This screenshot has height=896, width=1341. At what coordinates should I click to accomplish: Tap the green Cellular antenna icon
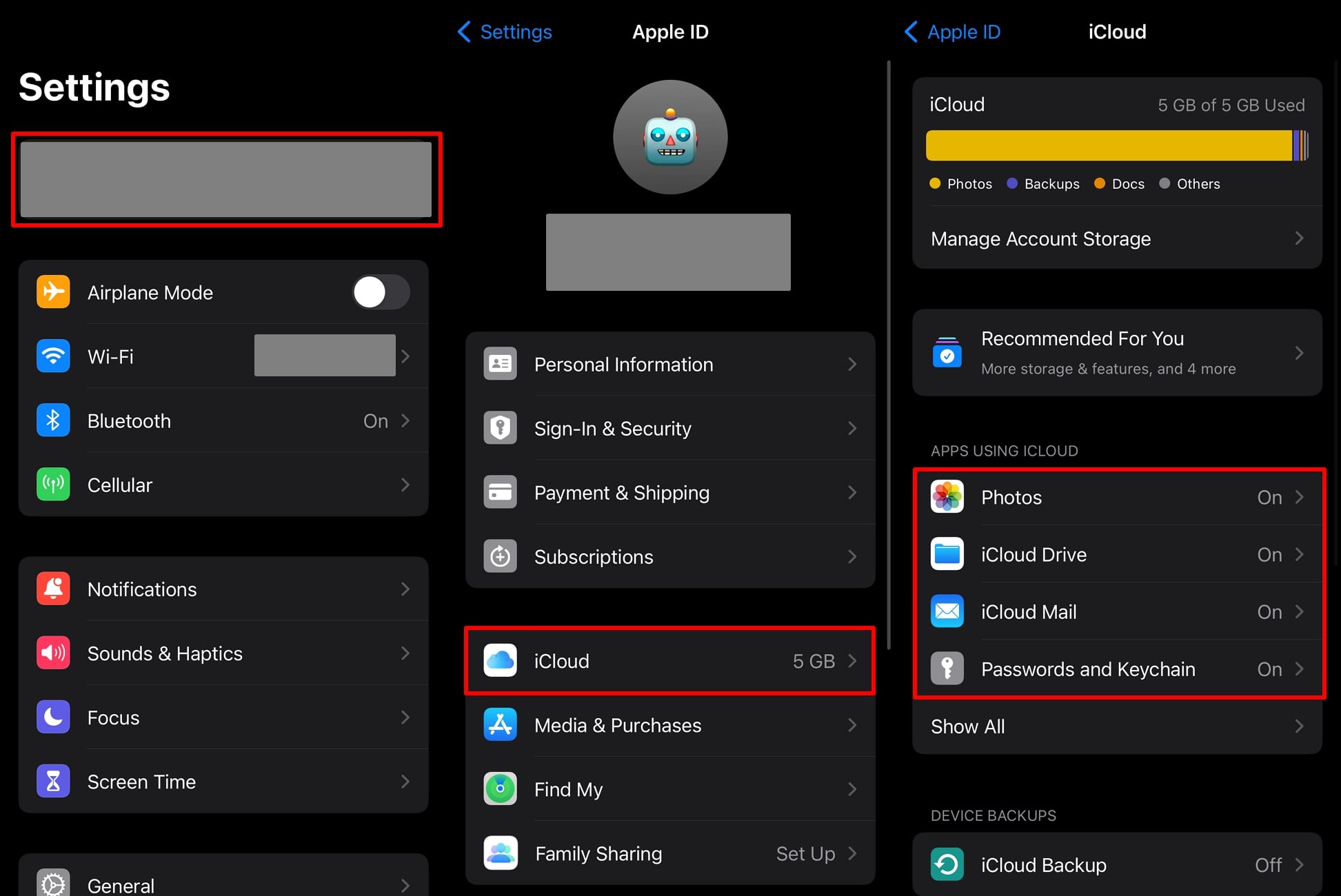point(53,485)
